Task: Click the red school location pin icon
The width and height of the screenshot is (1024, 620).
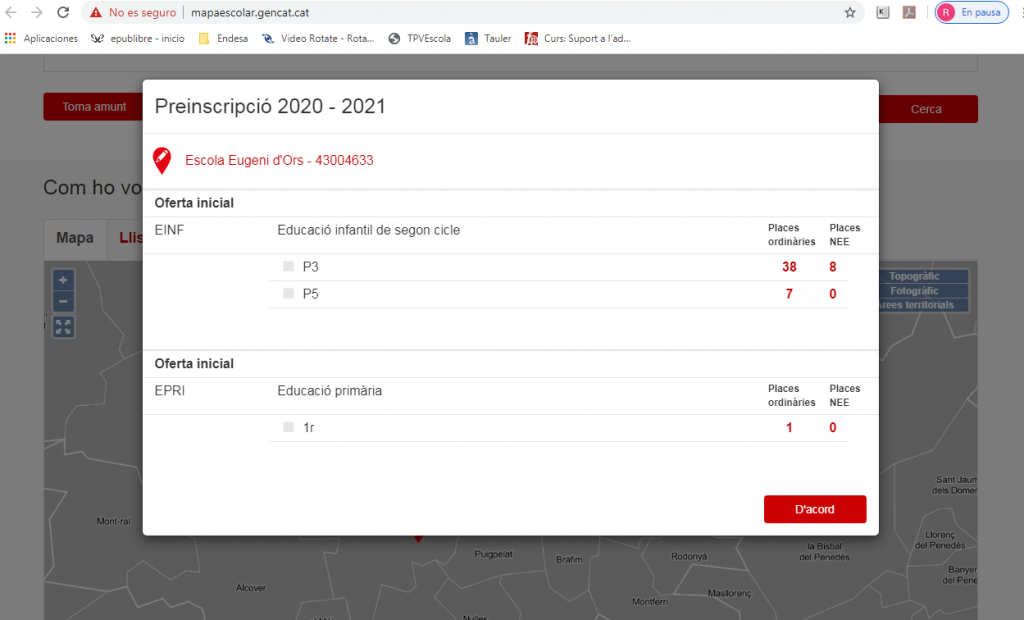Action: pyautogui.click(x=162, y=160)
